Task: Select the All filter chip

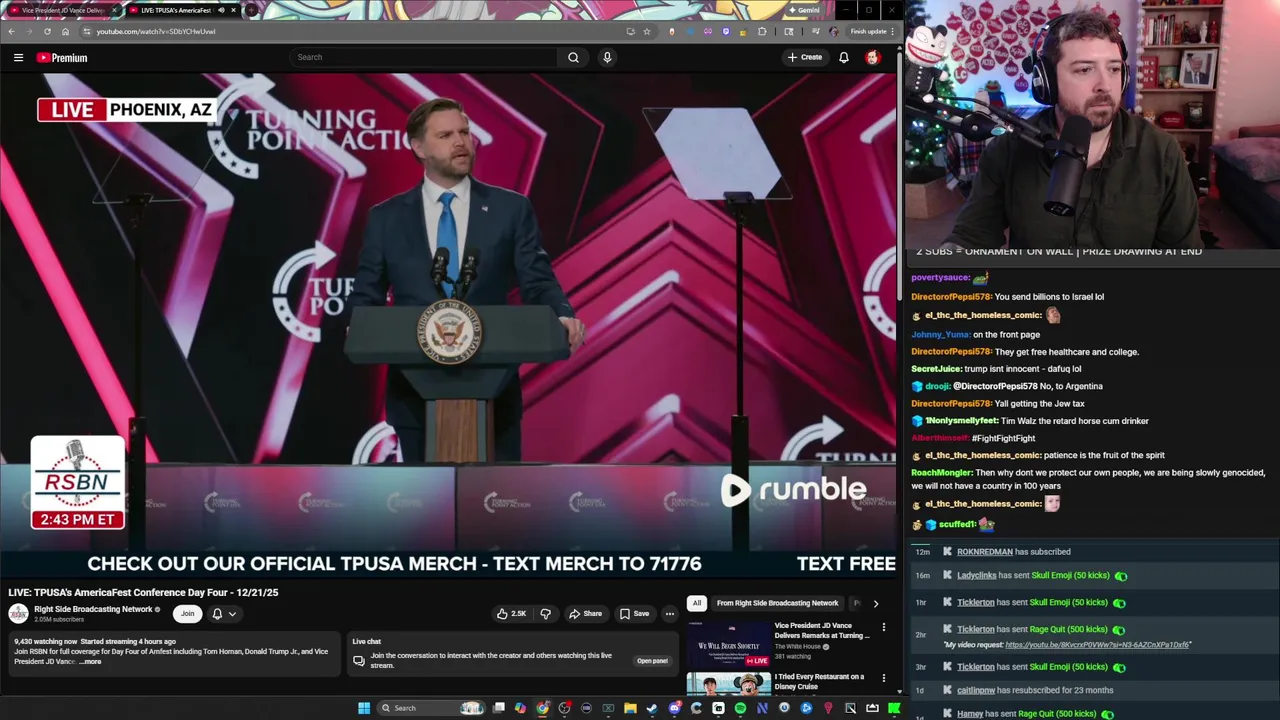Action: tap(696, 603)
